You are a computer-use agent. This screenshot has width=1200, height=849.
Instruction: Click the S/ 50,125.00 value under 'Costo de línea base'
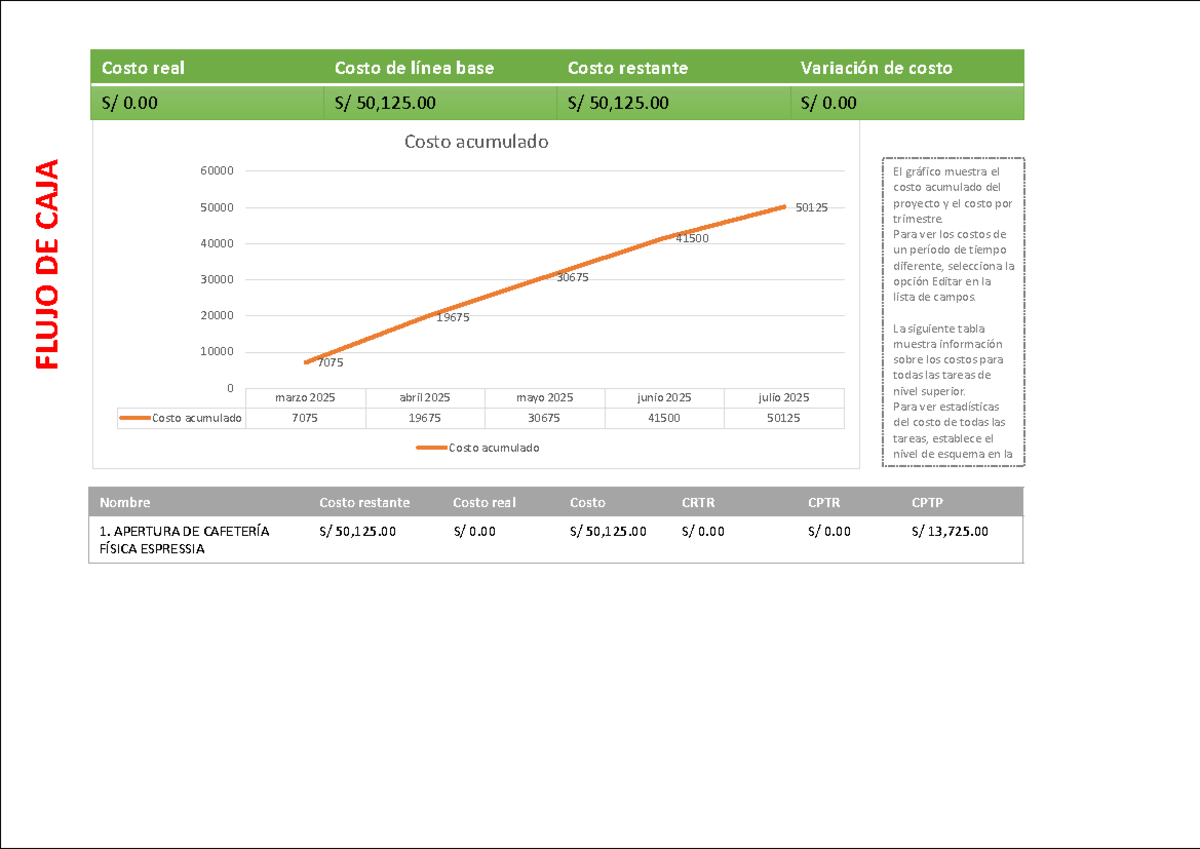click(x=385, y=102)
